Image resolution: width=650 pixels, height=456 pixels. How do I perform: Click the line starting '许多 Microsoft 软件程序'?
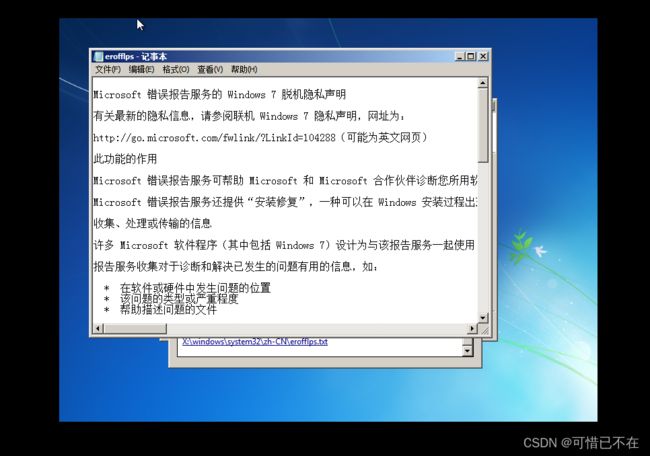(284, 245)
